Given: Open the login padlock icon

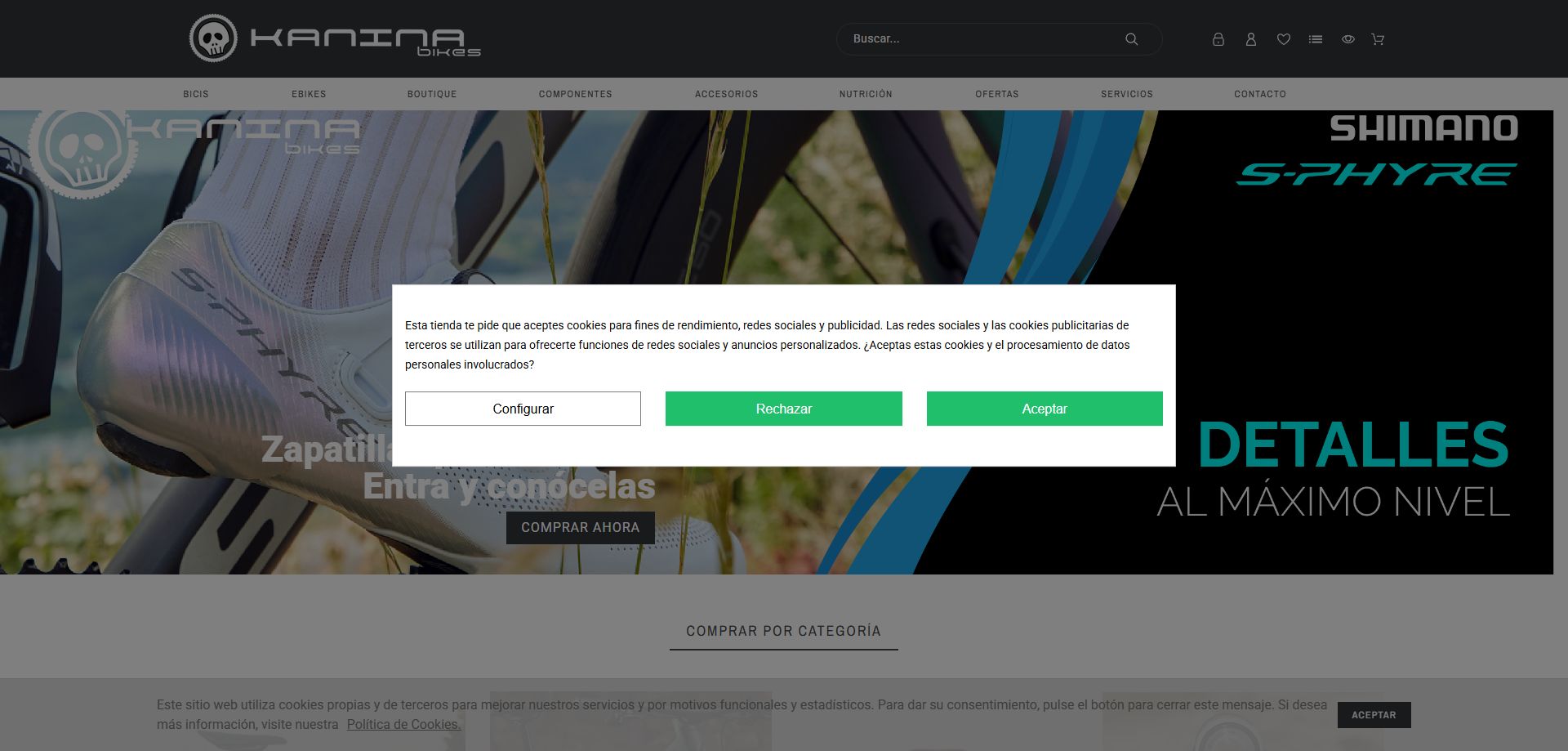Looking at the screenshot, I should 1218,39.
